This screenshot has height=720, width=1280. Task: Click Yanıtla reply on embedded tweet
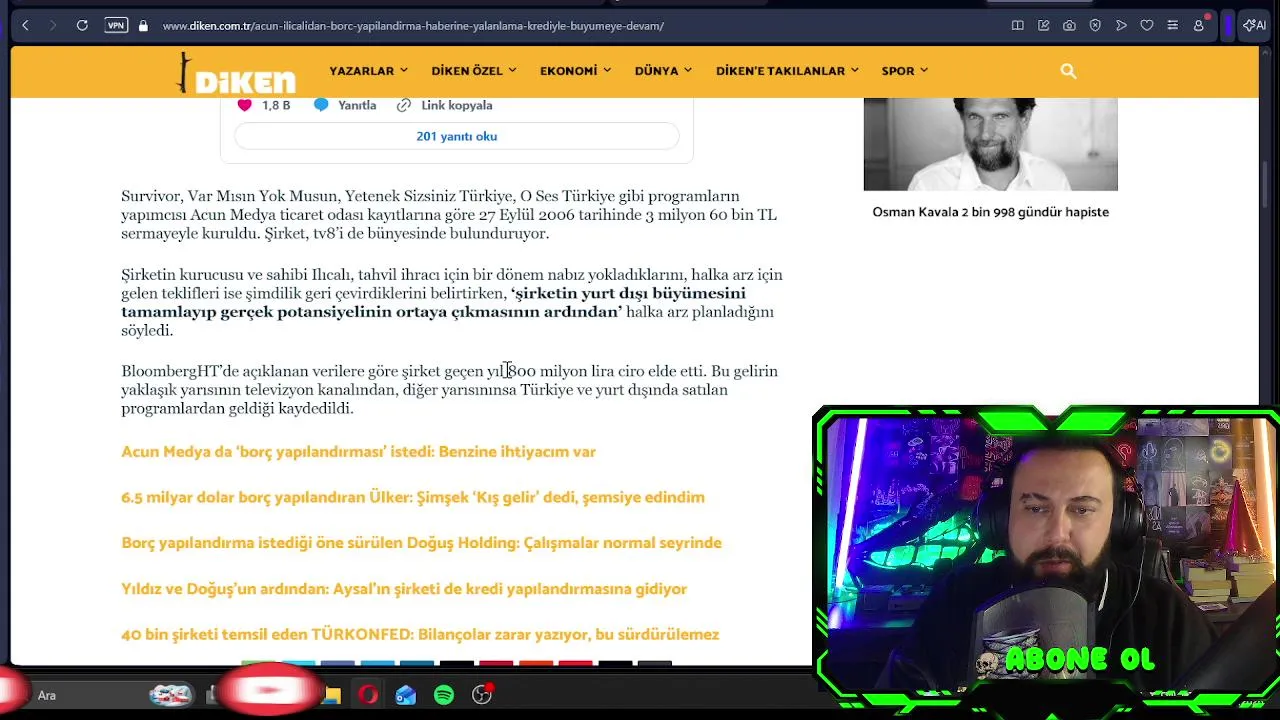(345, 105)
